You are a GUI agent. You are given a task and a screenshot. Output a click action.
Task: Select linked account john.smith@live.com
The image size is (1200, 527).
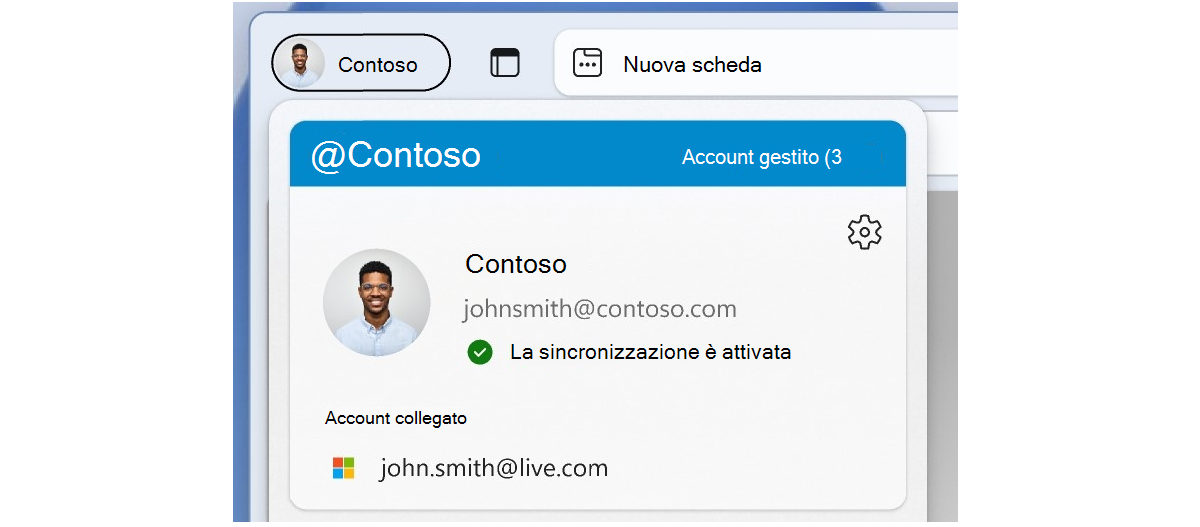coord(494,468)
